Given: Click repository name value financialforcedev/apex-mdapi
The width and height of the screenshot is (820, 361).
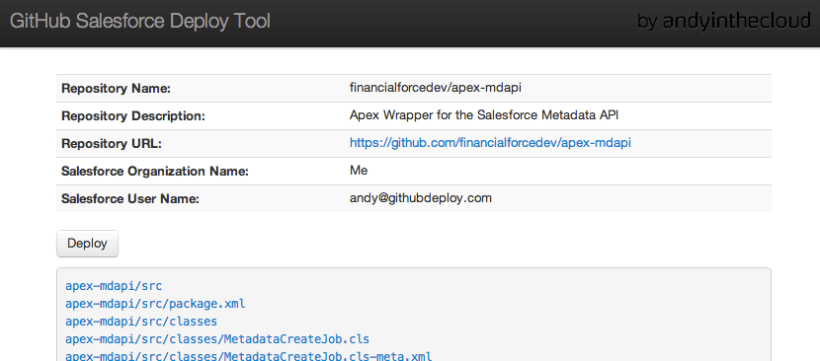Looking at the screenshot, I should coord(435,88).
